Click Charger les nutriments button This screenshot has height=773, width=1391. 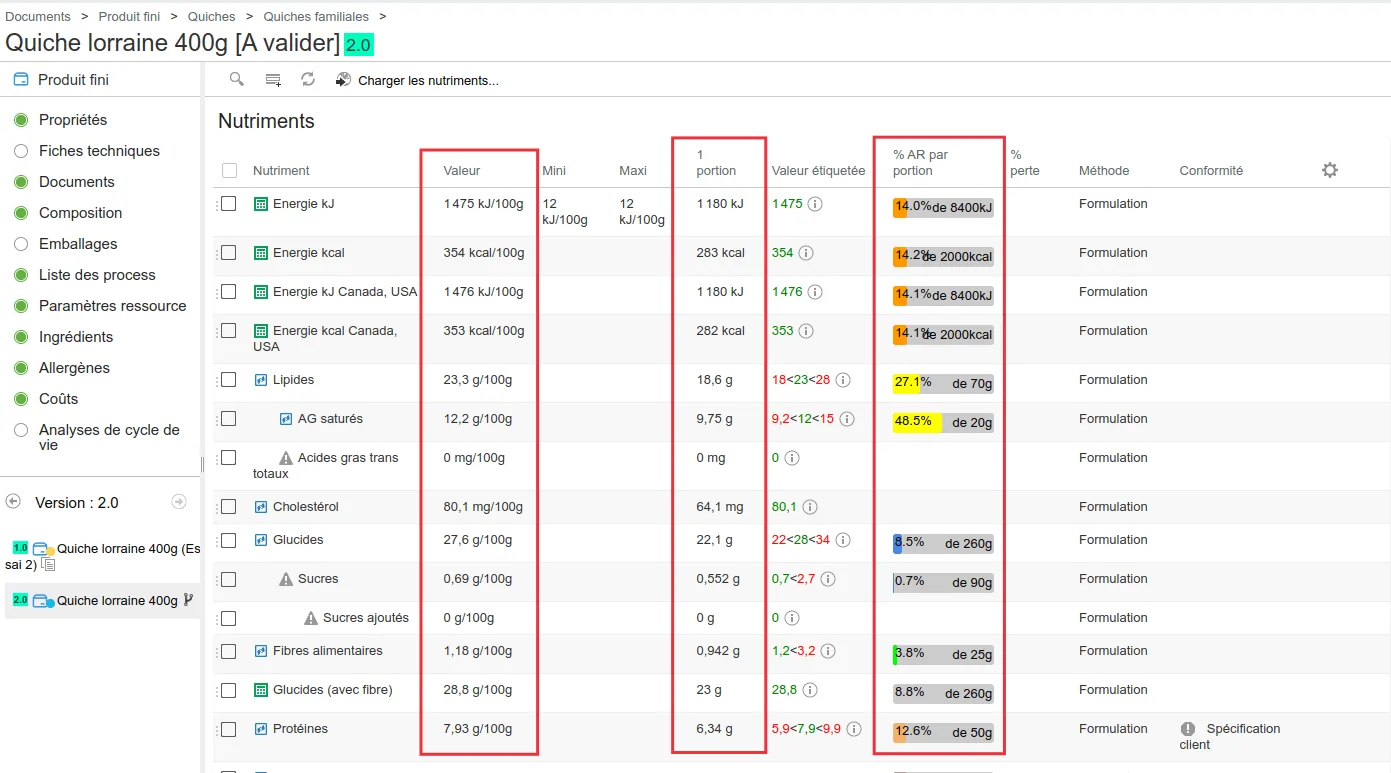point(417,80)
